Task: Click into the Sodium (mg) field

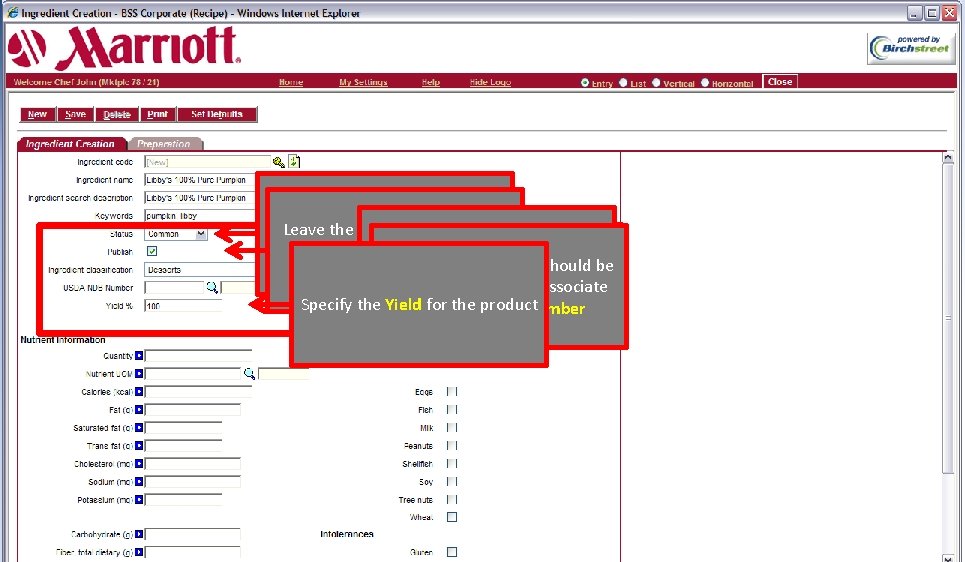Action: coord(193,481)
